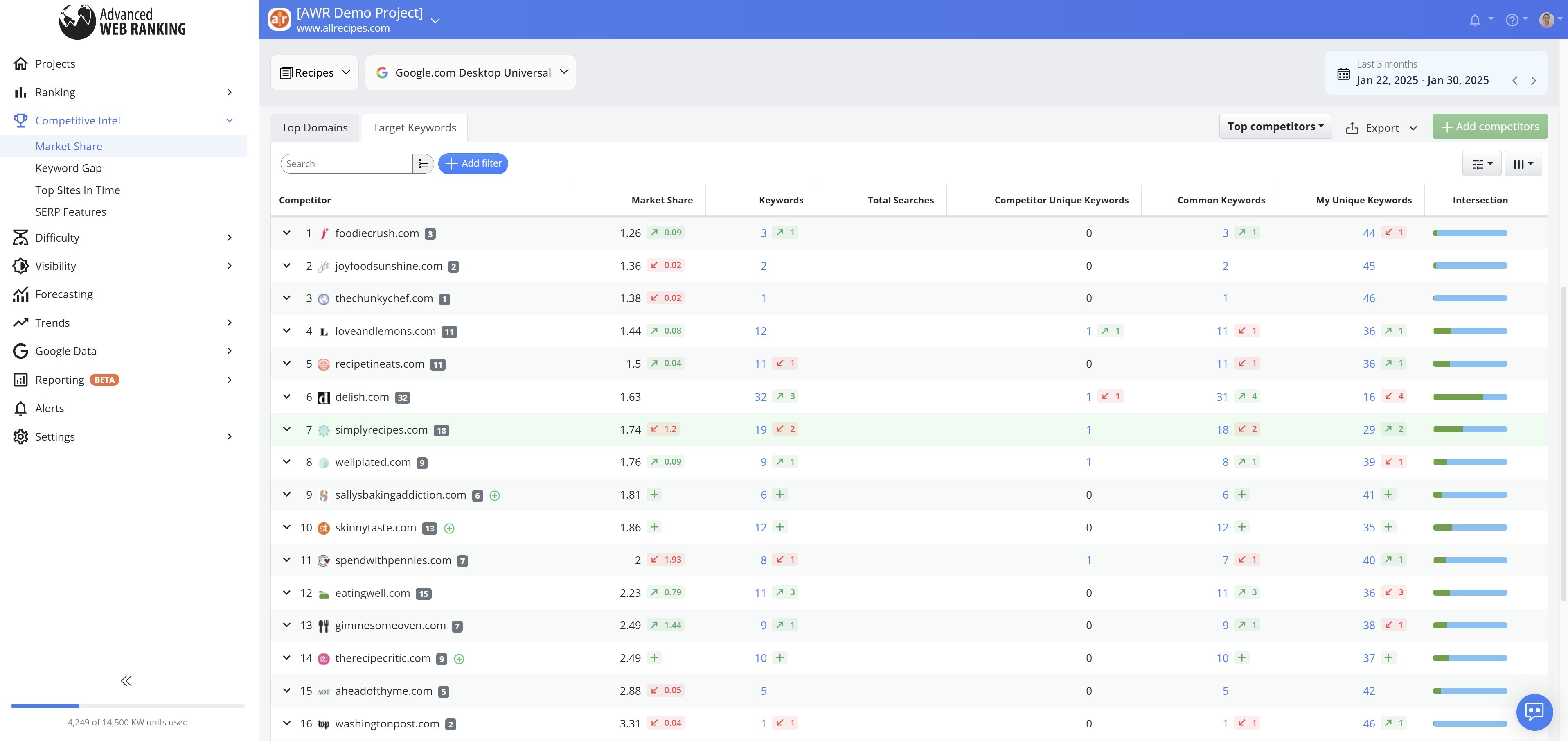Image resolution: width=1568 pixels, height=741 pixels.
Task: Add skinnytaste.com as competitor plus icon
Action: (449, 529)
